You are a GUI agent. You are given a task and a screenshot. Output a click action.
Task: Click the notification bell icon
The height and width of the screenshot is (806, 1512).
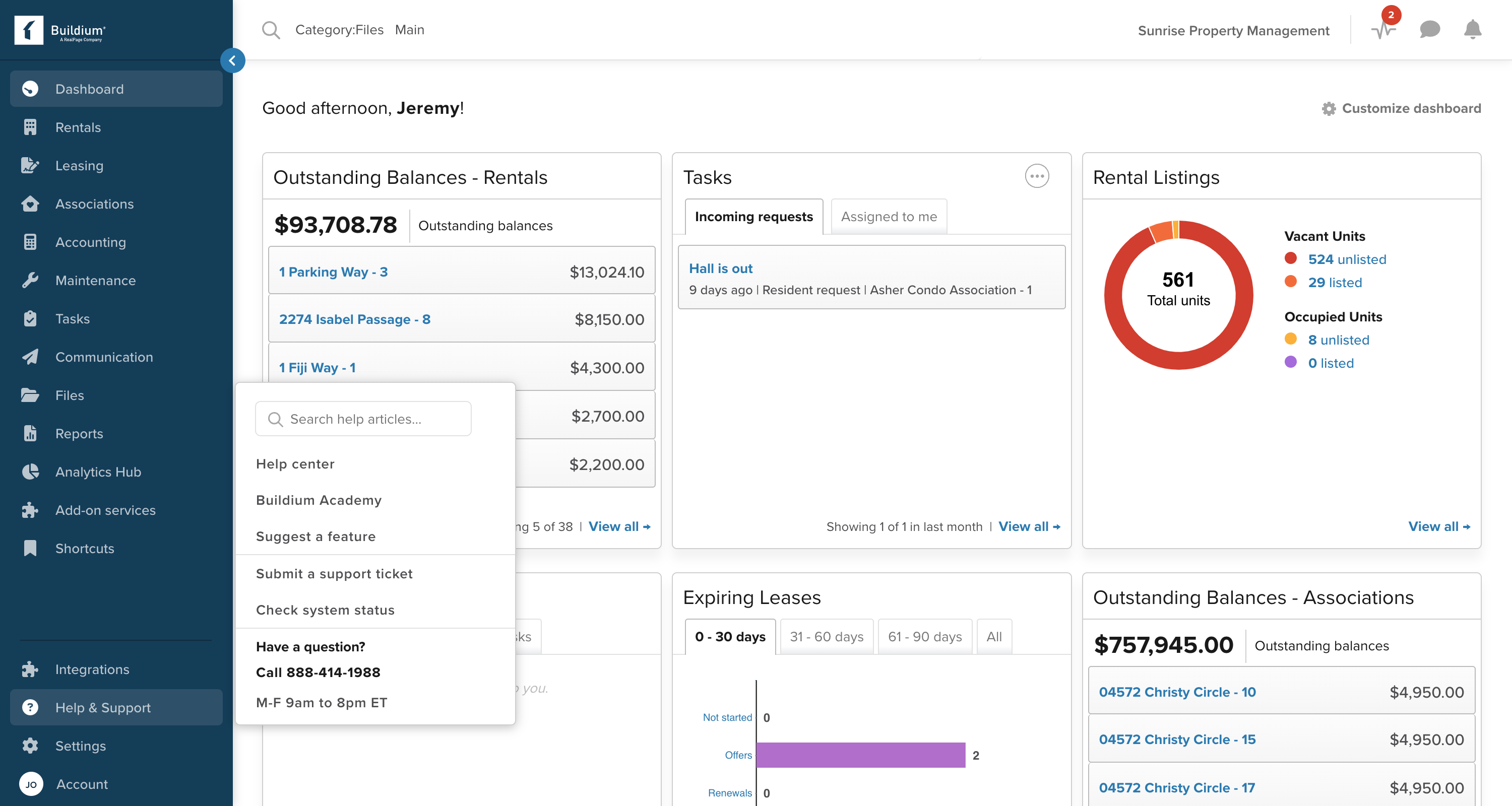(x=1472, y=29)
